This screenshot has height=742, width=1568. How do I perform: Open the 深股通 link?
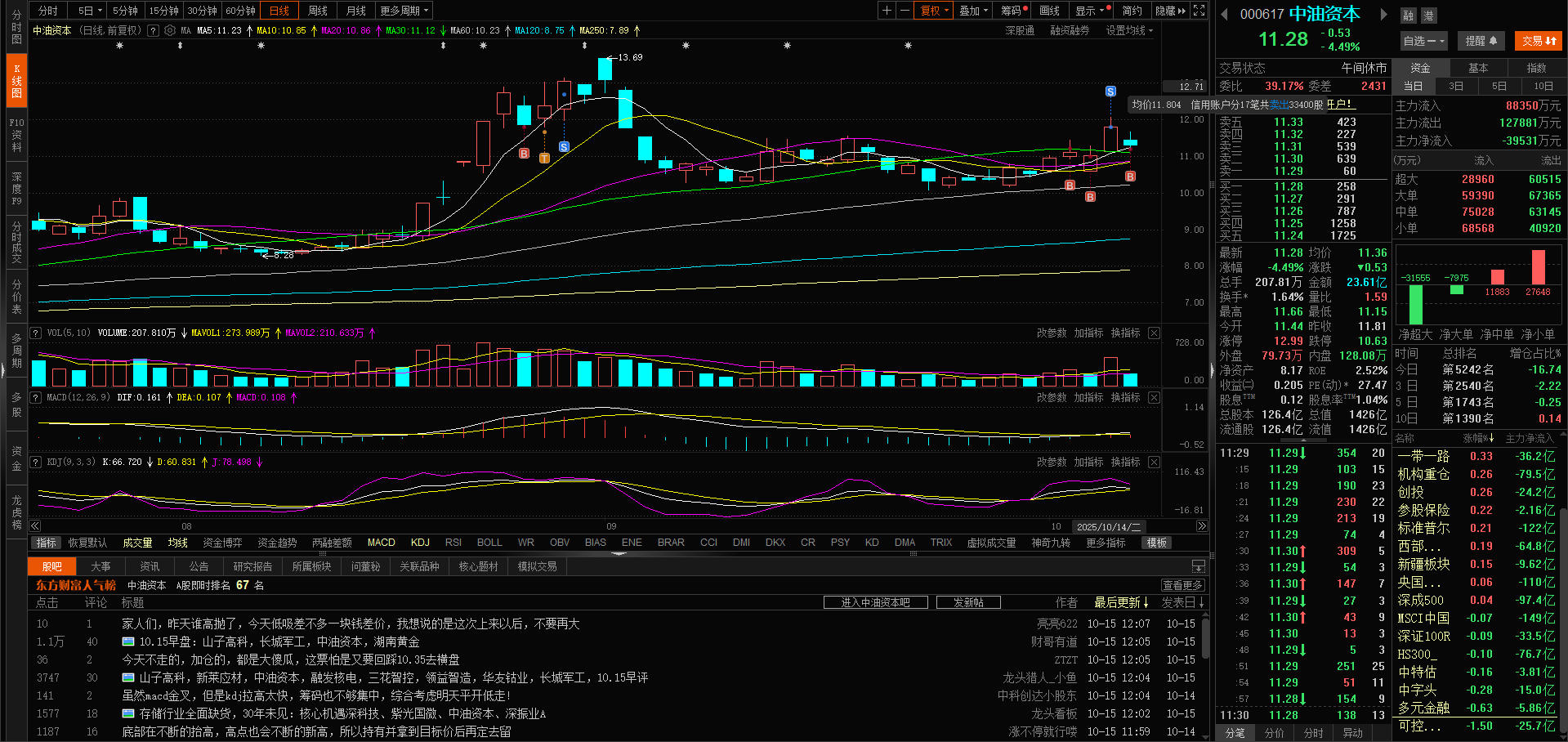click(1020, 30)
